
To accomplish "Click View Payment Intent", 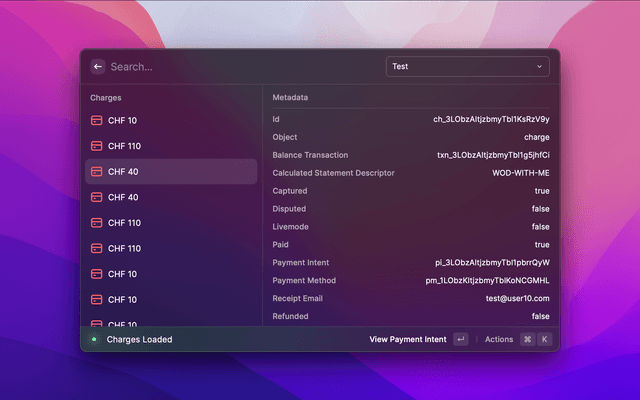I will click(x=408, y=340).
